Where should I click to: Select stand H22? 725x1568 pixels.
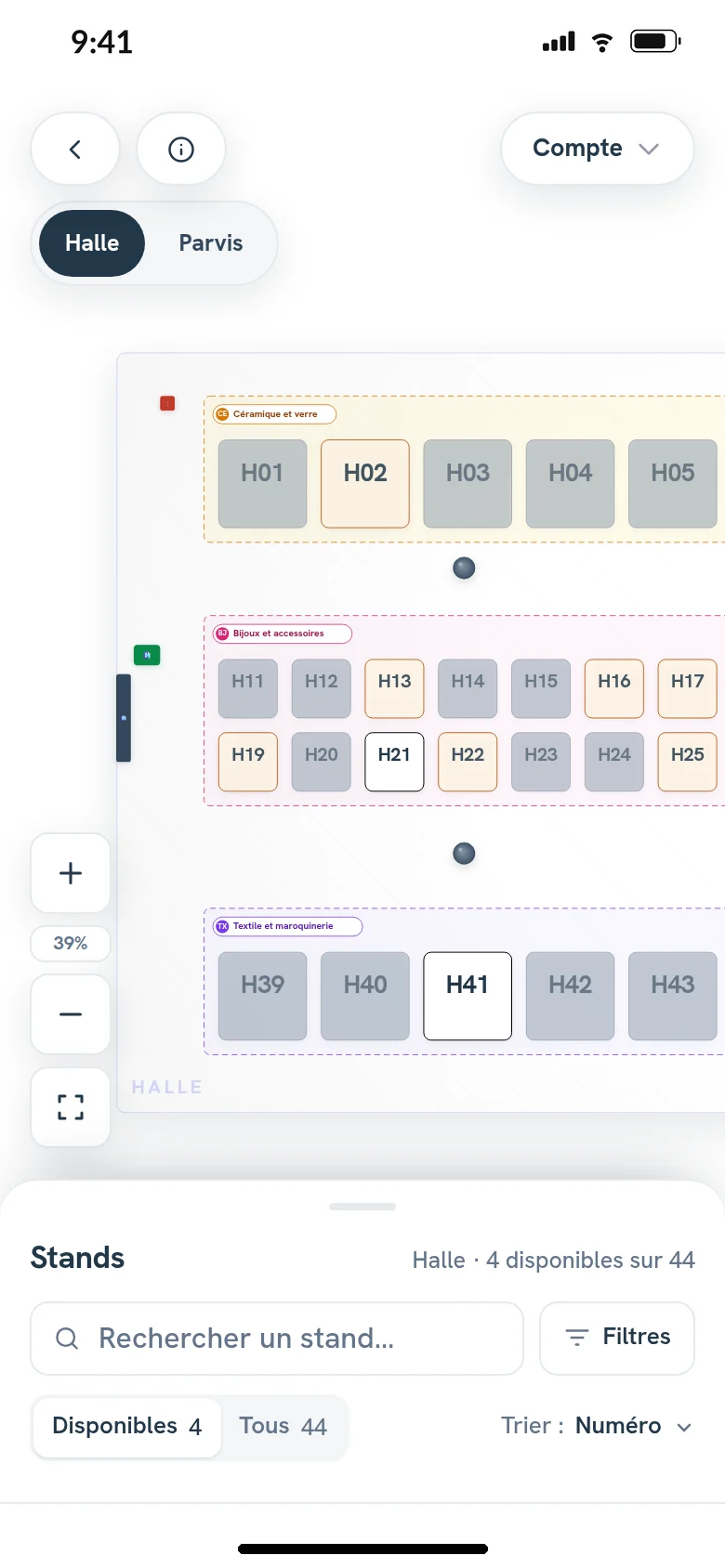(x=468, y=762)
